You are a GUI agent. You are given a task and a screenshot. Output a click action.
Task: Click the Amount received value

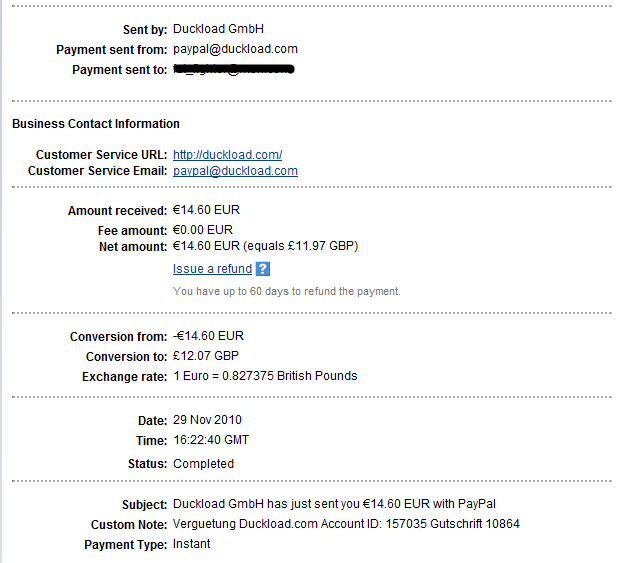206,211
